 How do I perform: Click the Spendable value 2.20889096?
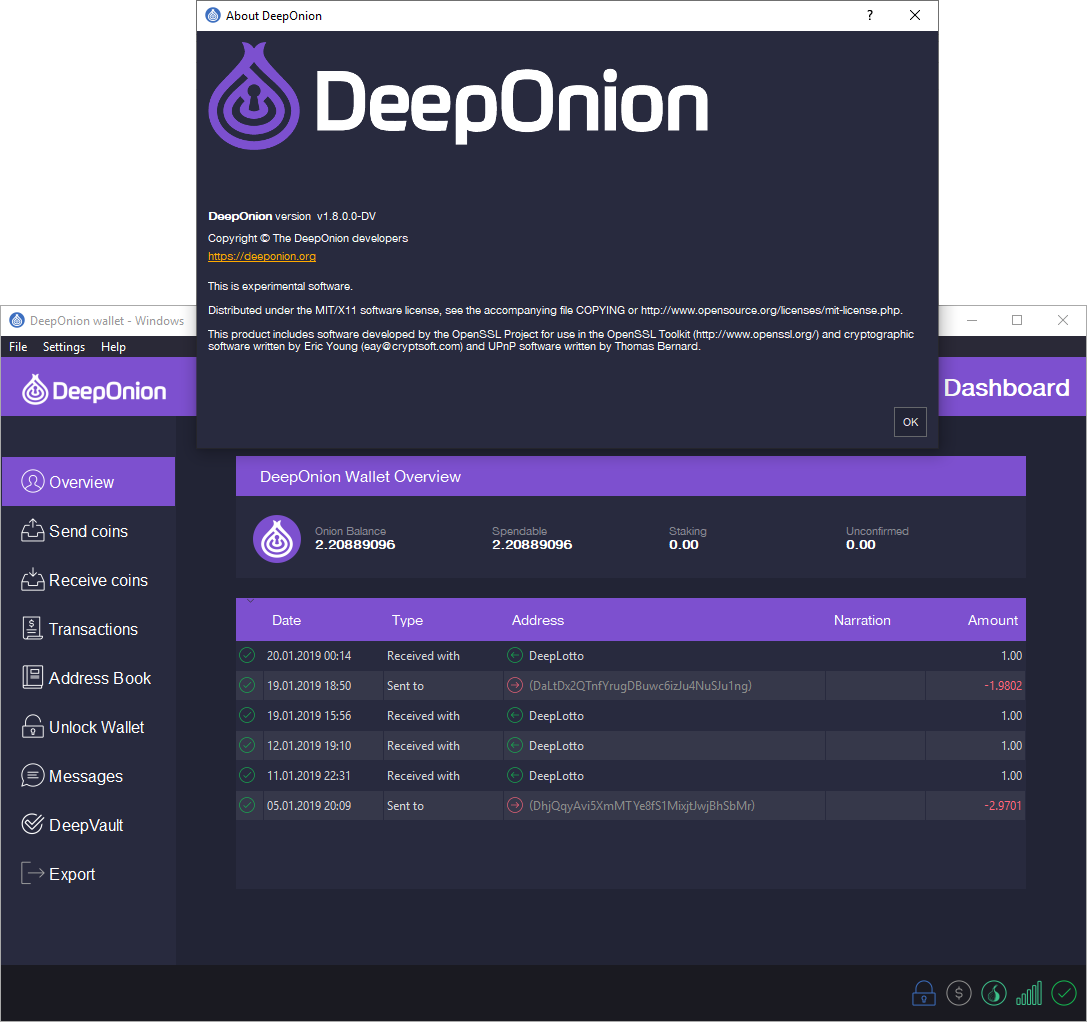pyautogui.click(x=532, y=544)
